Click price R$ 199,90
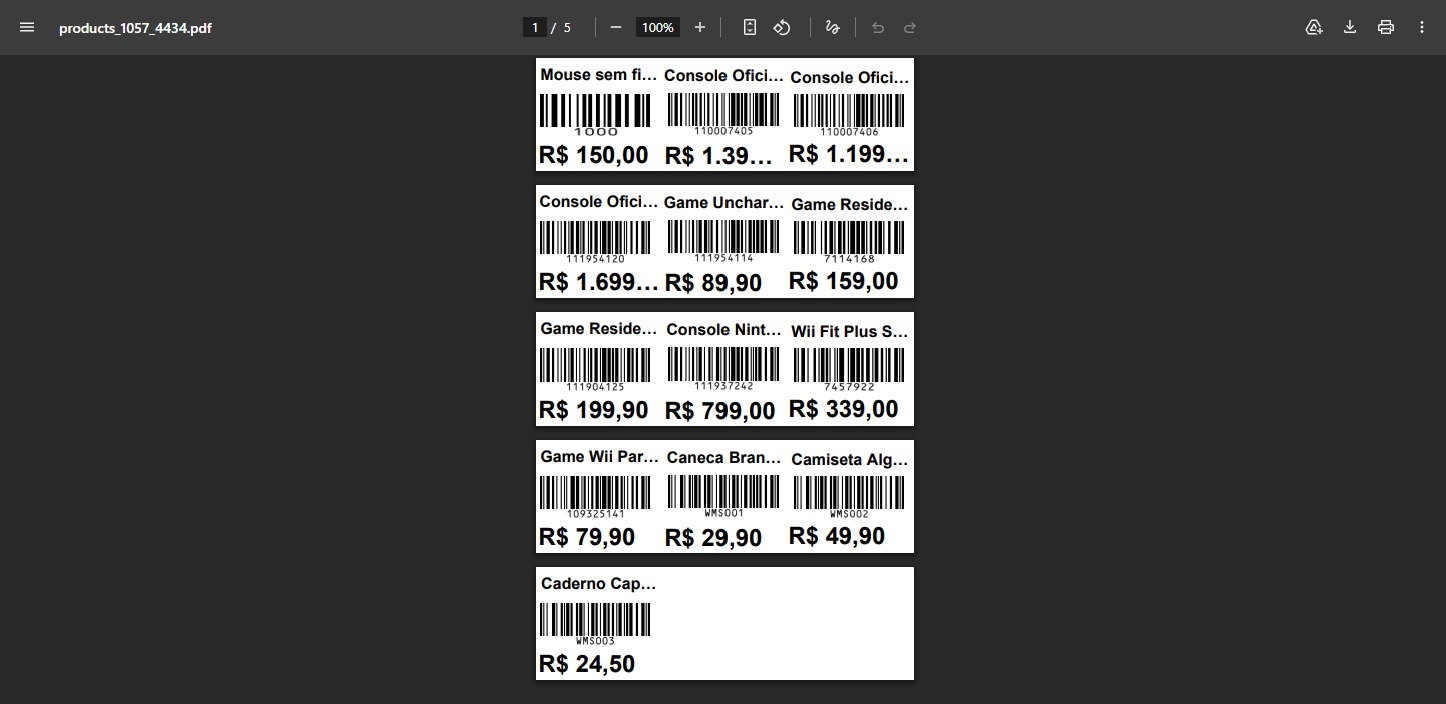1446x704 pixels. point(594,410)
